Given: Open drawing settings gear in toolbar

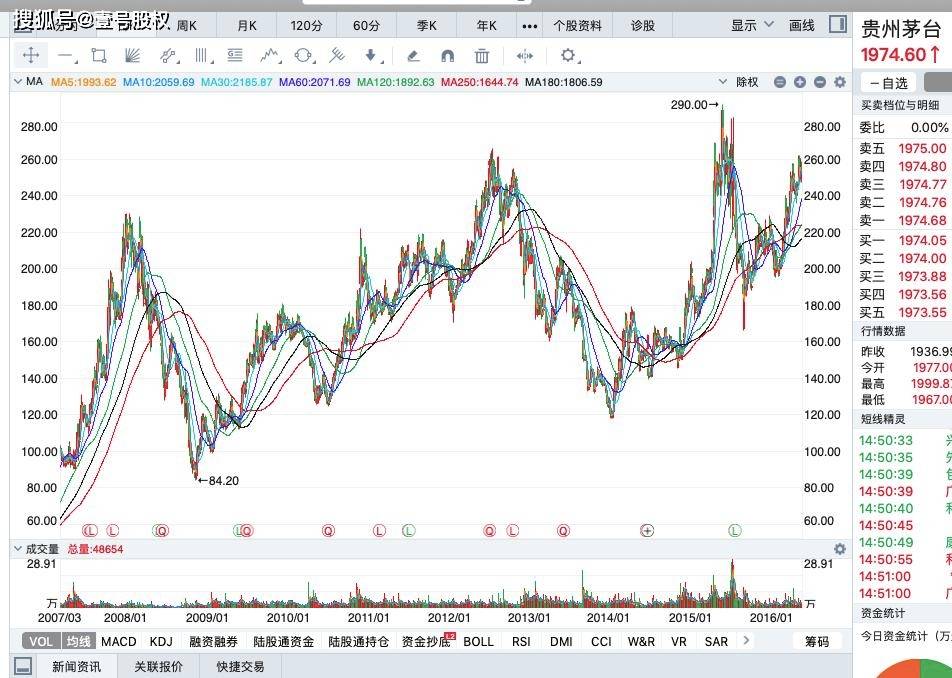Looking at the screenshot, I should [x=568, y=55].
